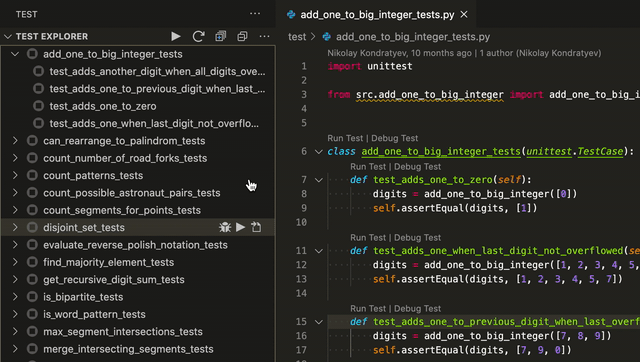Run disjoint_set_tests with play icon
The width and height of the screenshot is (640, 362).
click(x=241, y=227)
